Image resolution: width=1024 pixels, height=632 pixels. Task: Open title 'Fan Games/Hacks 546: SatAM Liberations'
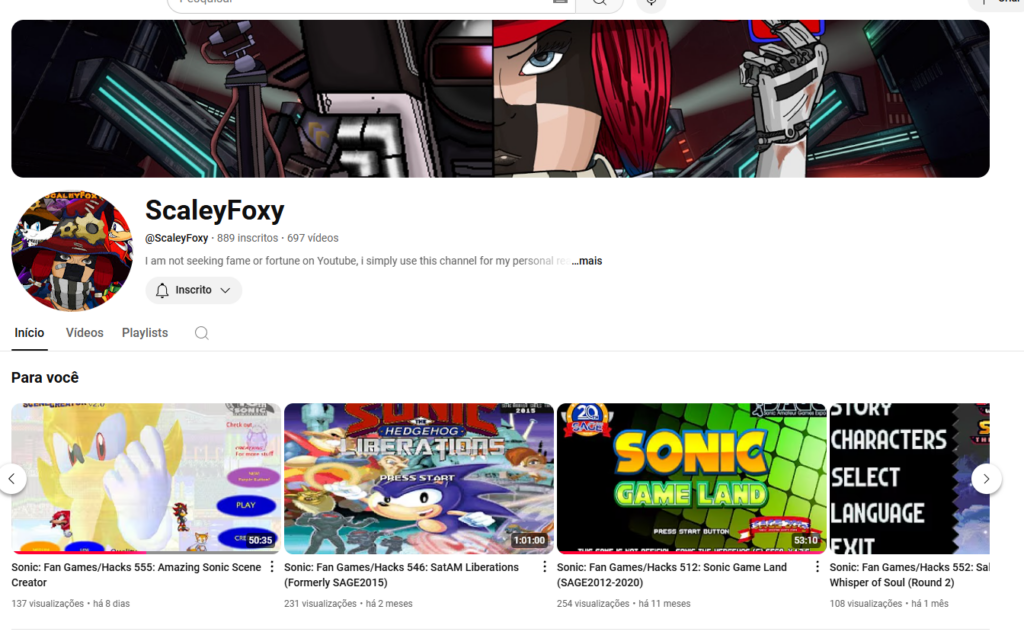[x=402, y=575]
